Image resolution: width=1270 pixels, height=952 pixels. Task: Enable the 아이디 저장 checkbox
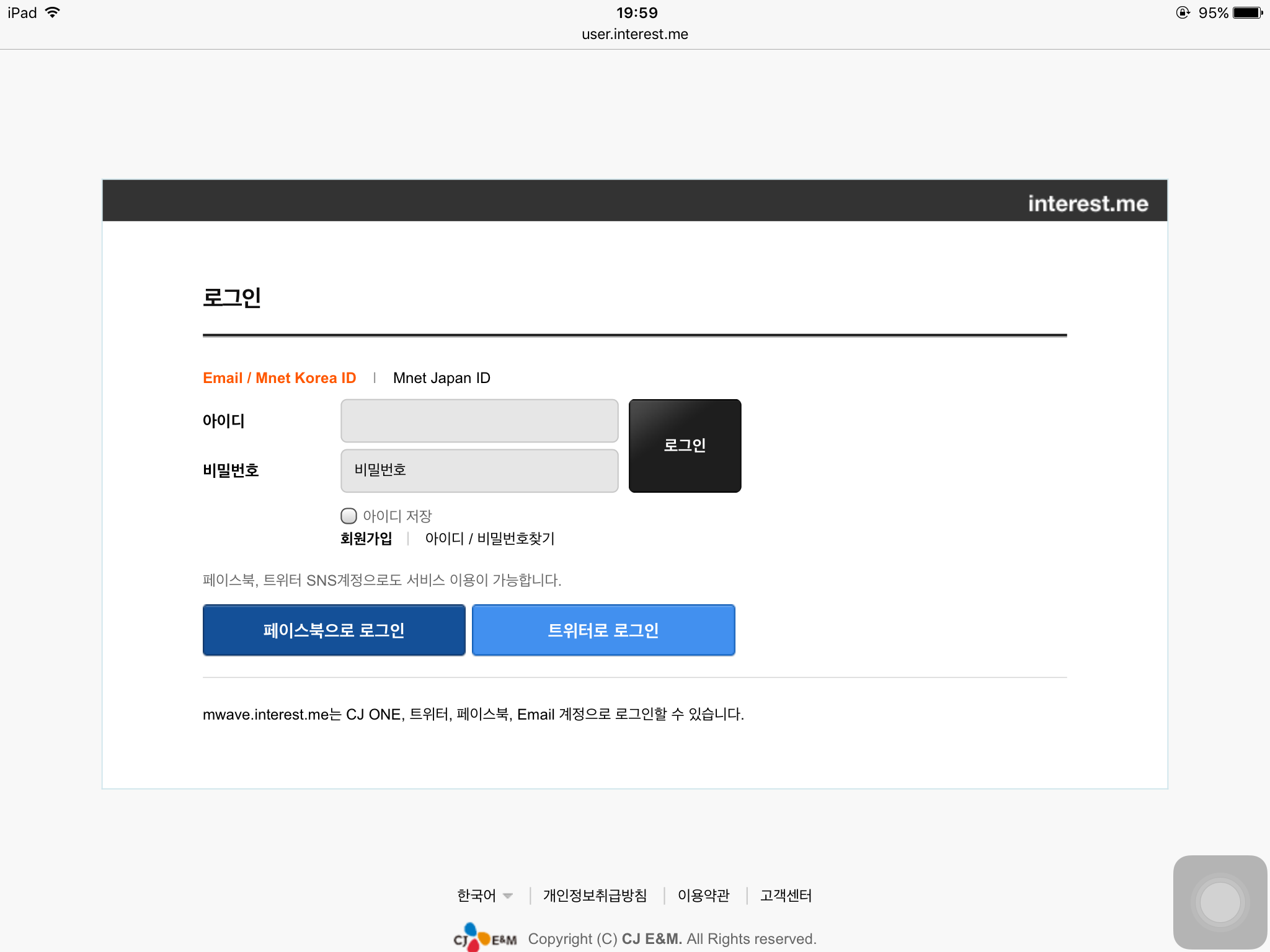click(349, 516)
